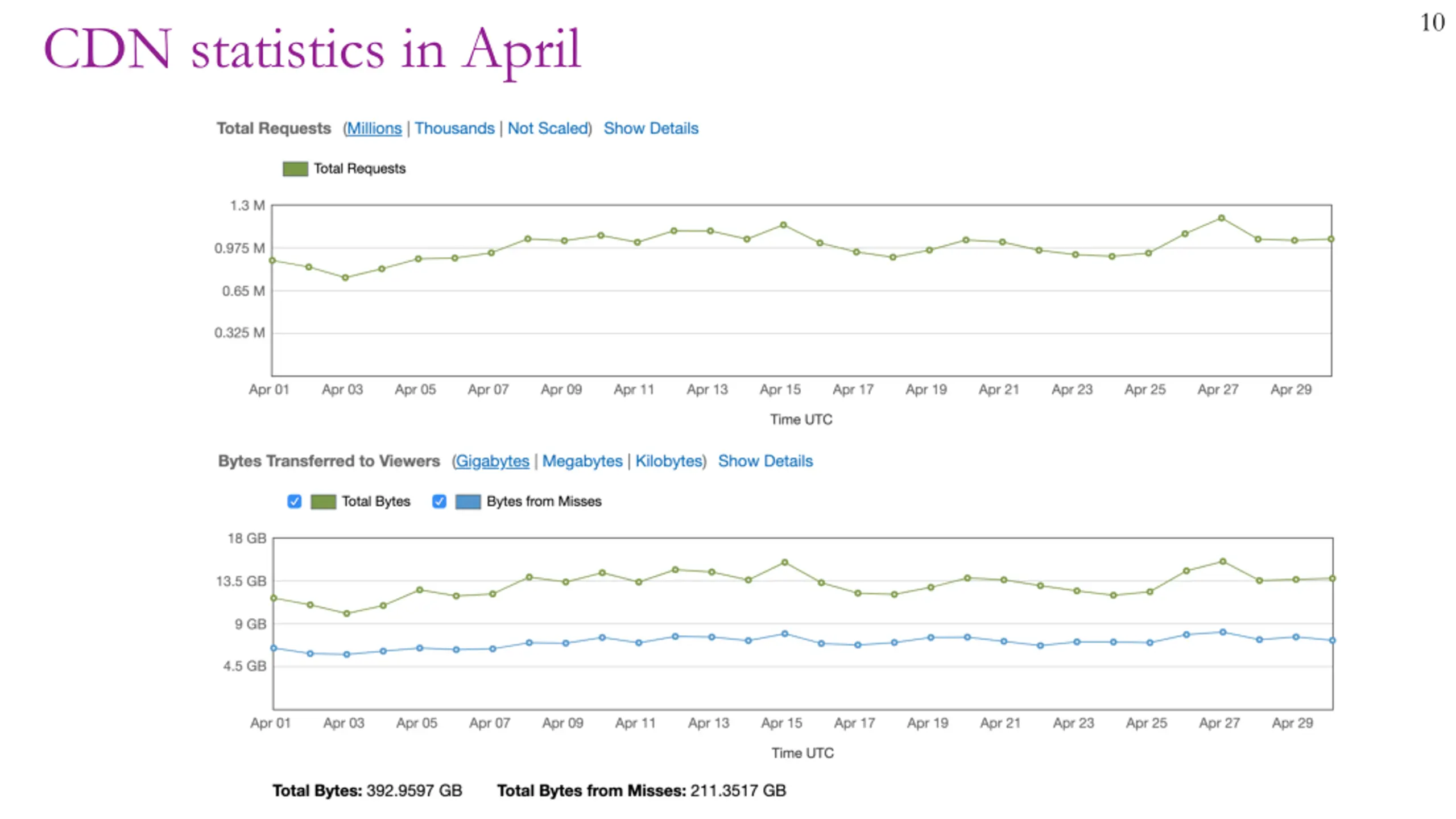Switch requests scale to Thousands

pyautogui.click(x=454, y=129)
